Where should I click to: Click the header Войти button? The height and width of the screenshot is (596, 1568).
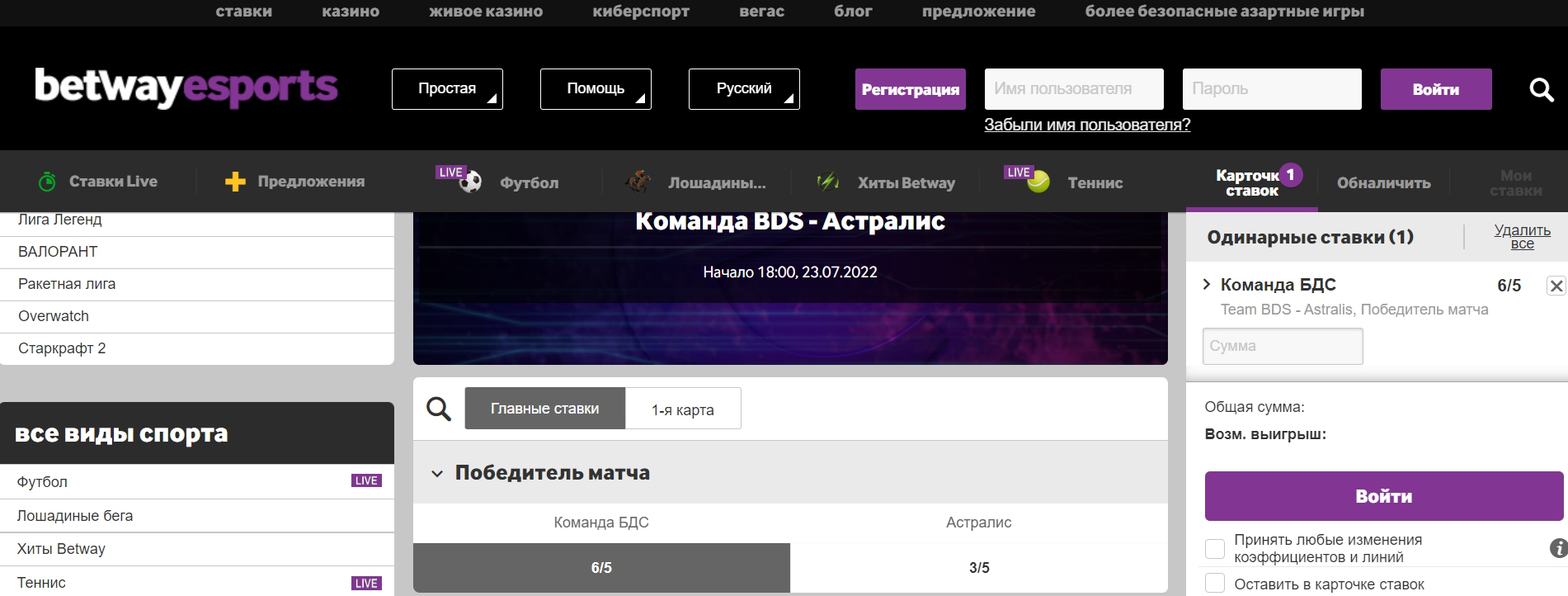click(1436, 89)
